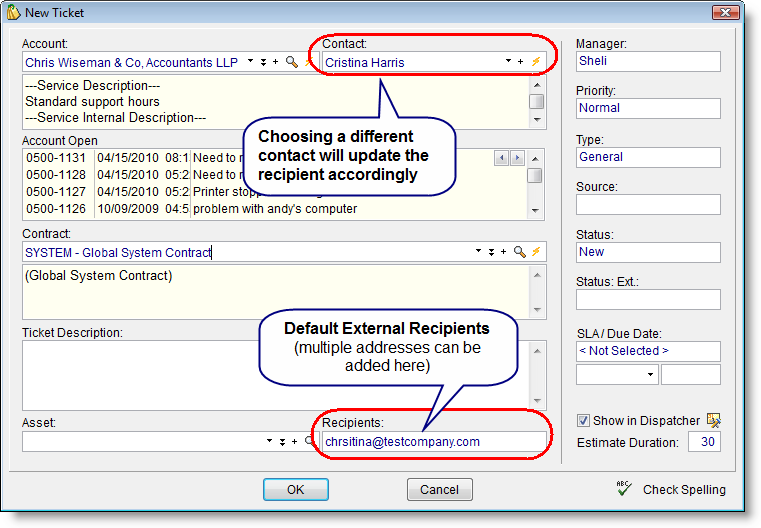Select ticket 0500-1127 in Account Open list
Image resolution: width=761 pixels, height=528 pixels.
58,192
